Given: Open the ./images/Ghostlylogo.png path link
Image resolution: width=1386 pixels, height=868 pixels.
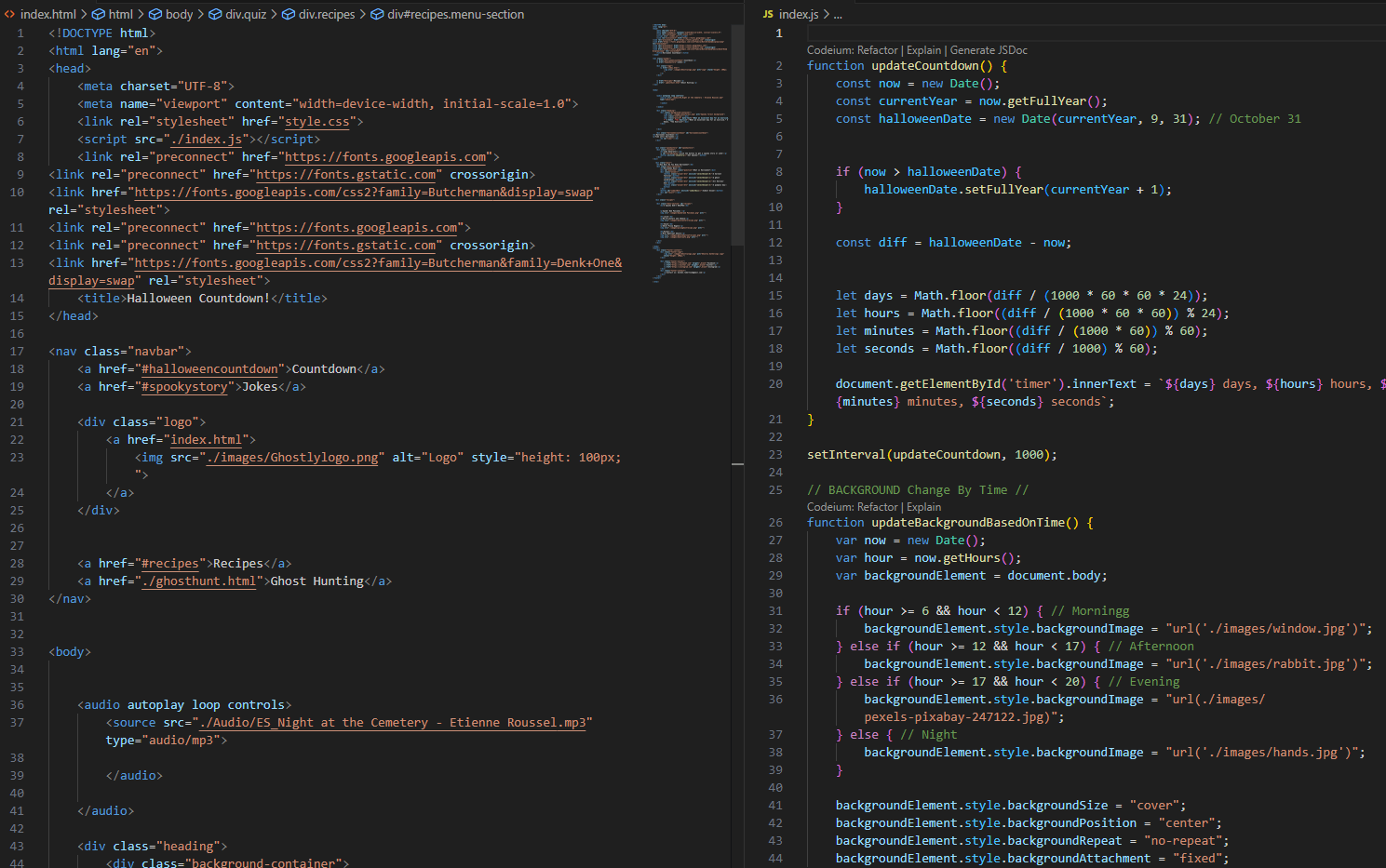Looking at the screenshot, I should point(292,458).
